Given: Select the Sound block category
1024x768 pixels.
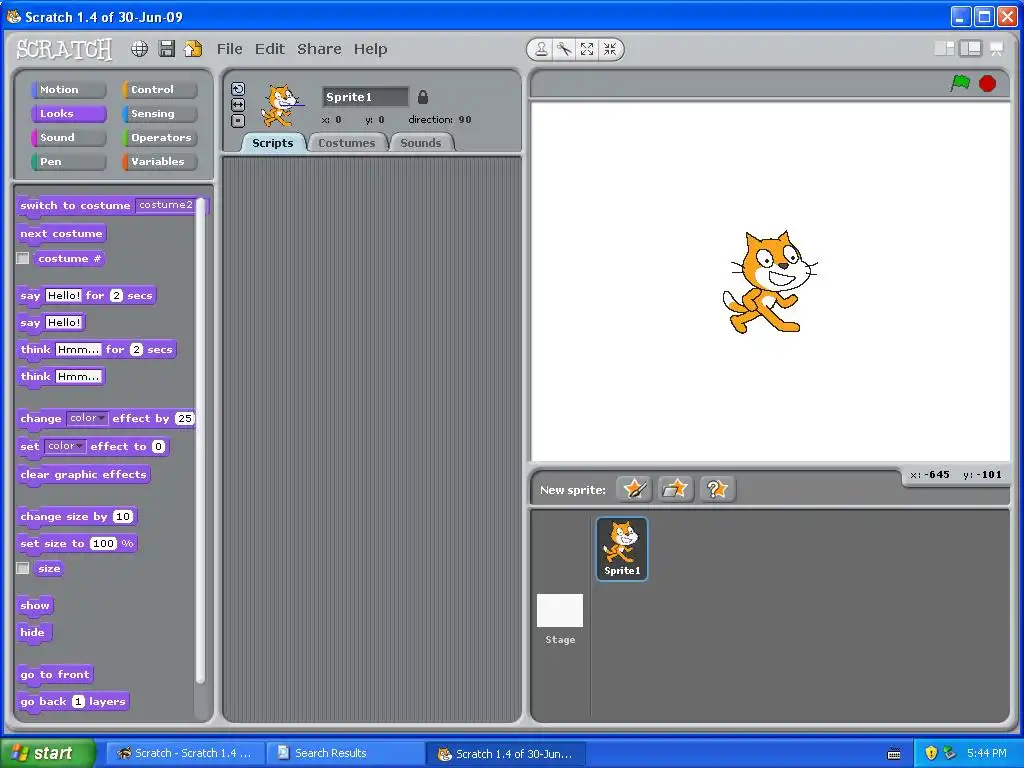Looking at the screenshot, I should pos(69,138).
